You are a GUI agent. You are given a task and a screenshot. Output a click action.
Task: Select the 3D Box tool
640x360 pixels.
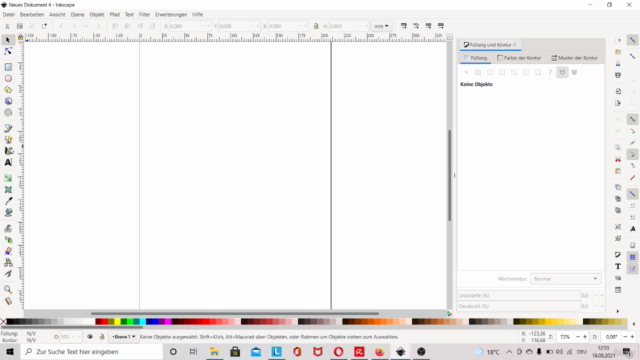tap(8, 101)
